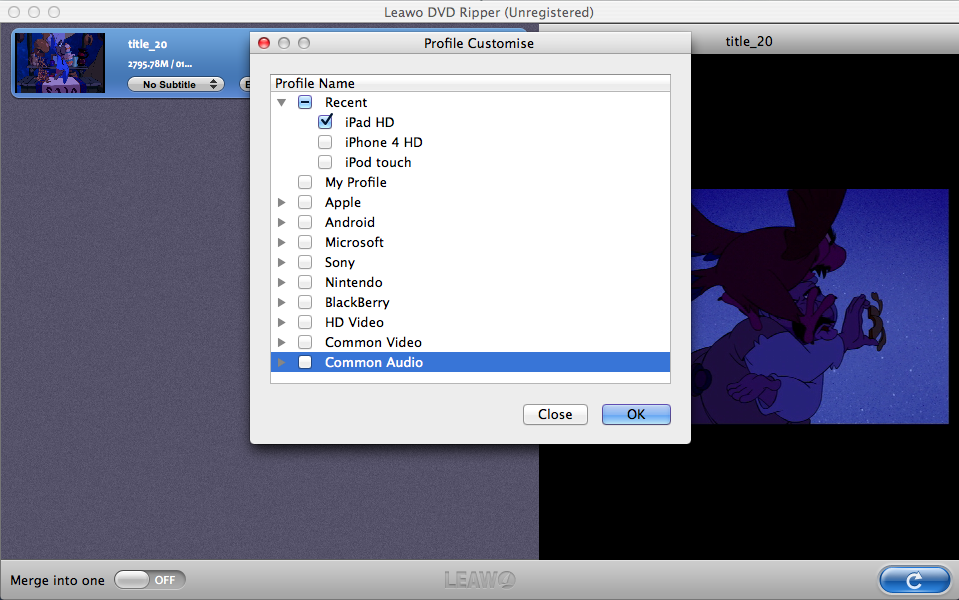Image resolution: width=959 pixels, height=600 pixels.
Task: Toggle the Recent group checkbox
Action: 305,102
